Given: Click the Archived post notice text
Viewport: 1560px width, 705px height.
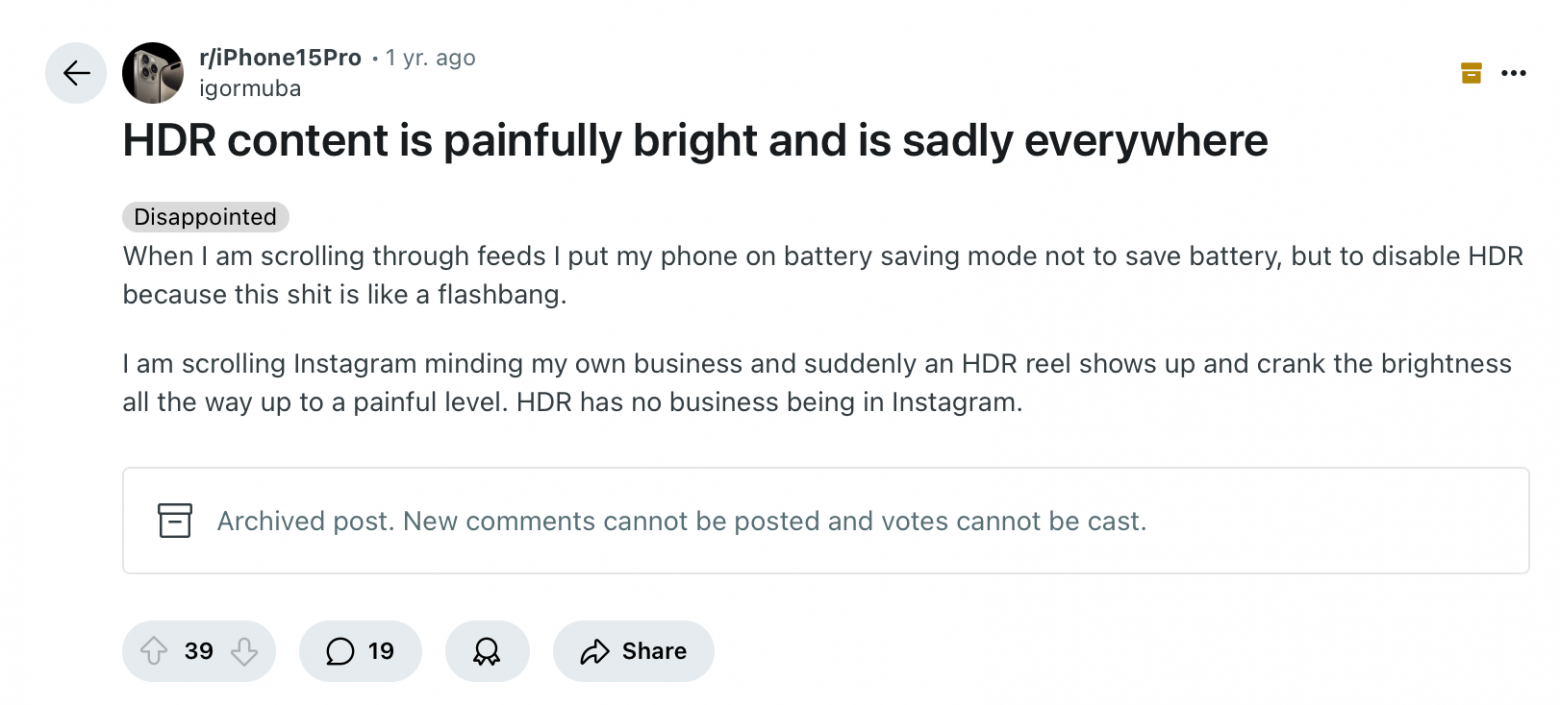Looking at the screenshot, I should tap(681, 521).
